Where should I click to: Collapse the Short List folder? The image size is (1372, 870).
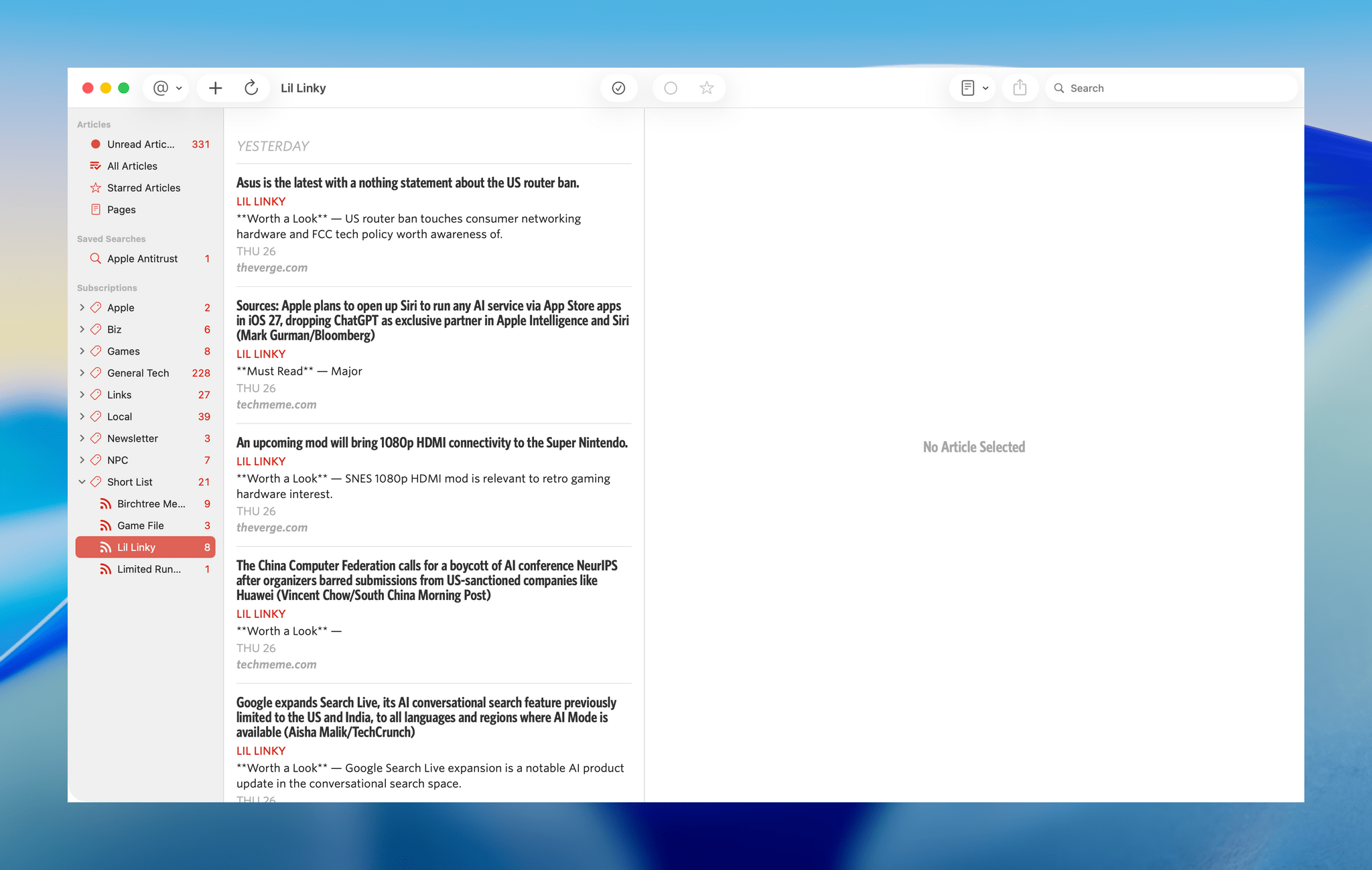point(82,482)
